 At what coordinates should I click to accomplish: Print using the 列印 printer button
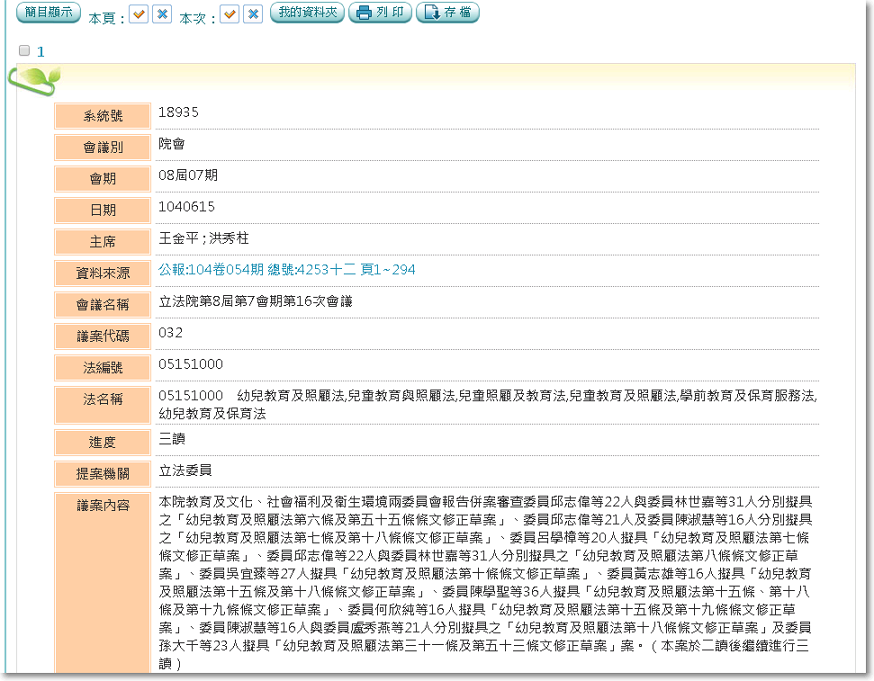[x=380, y=13]
